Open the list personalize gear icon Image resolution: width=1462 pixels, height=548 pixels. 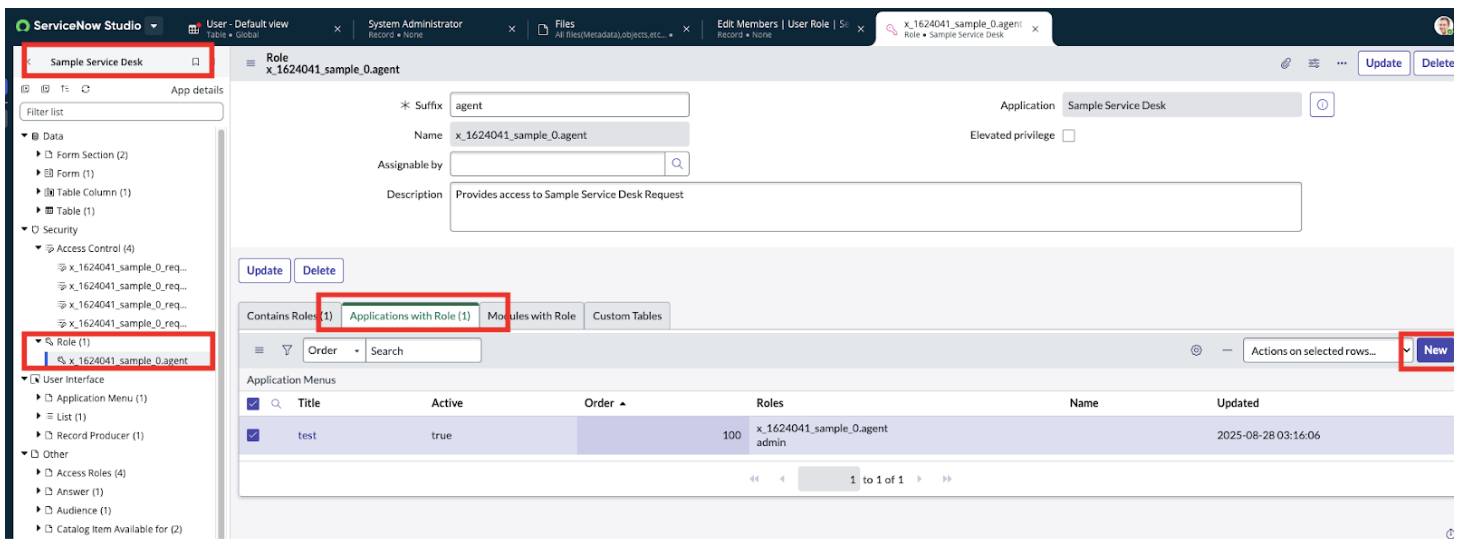tap(1196, 351)
